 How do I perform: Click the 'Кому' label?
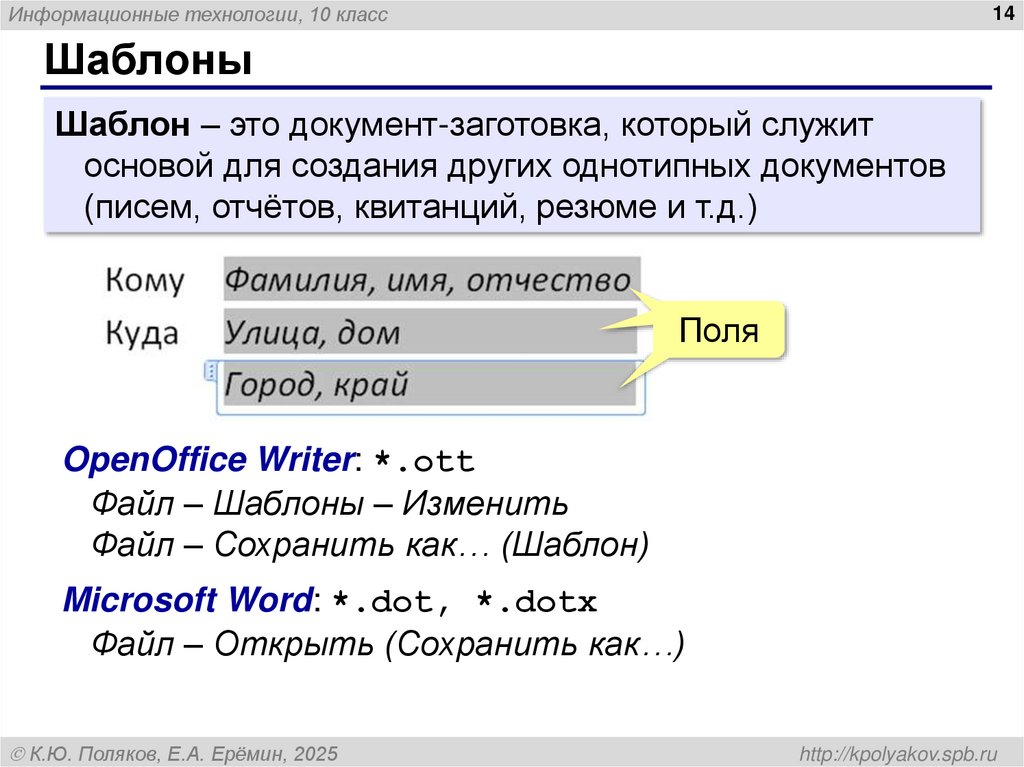click(145, 280)
